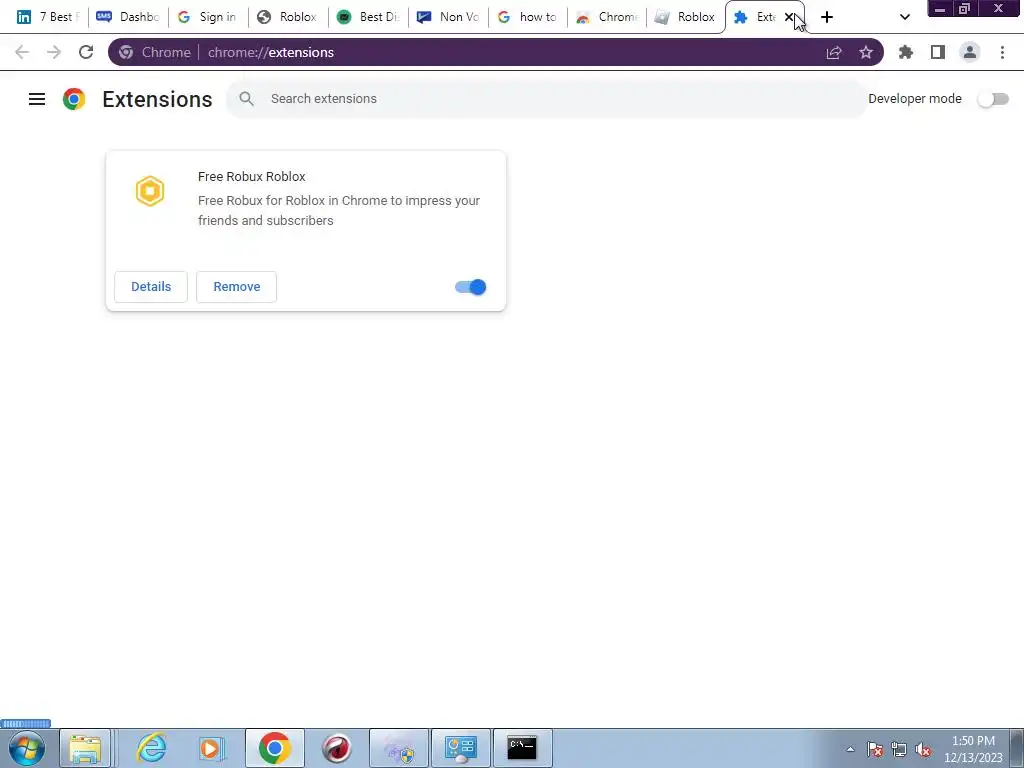Bookmark this page with the star icon
The height and width of the screenshot is (768, 1024).
point(866,52)
